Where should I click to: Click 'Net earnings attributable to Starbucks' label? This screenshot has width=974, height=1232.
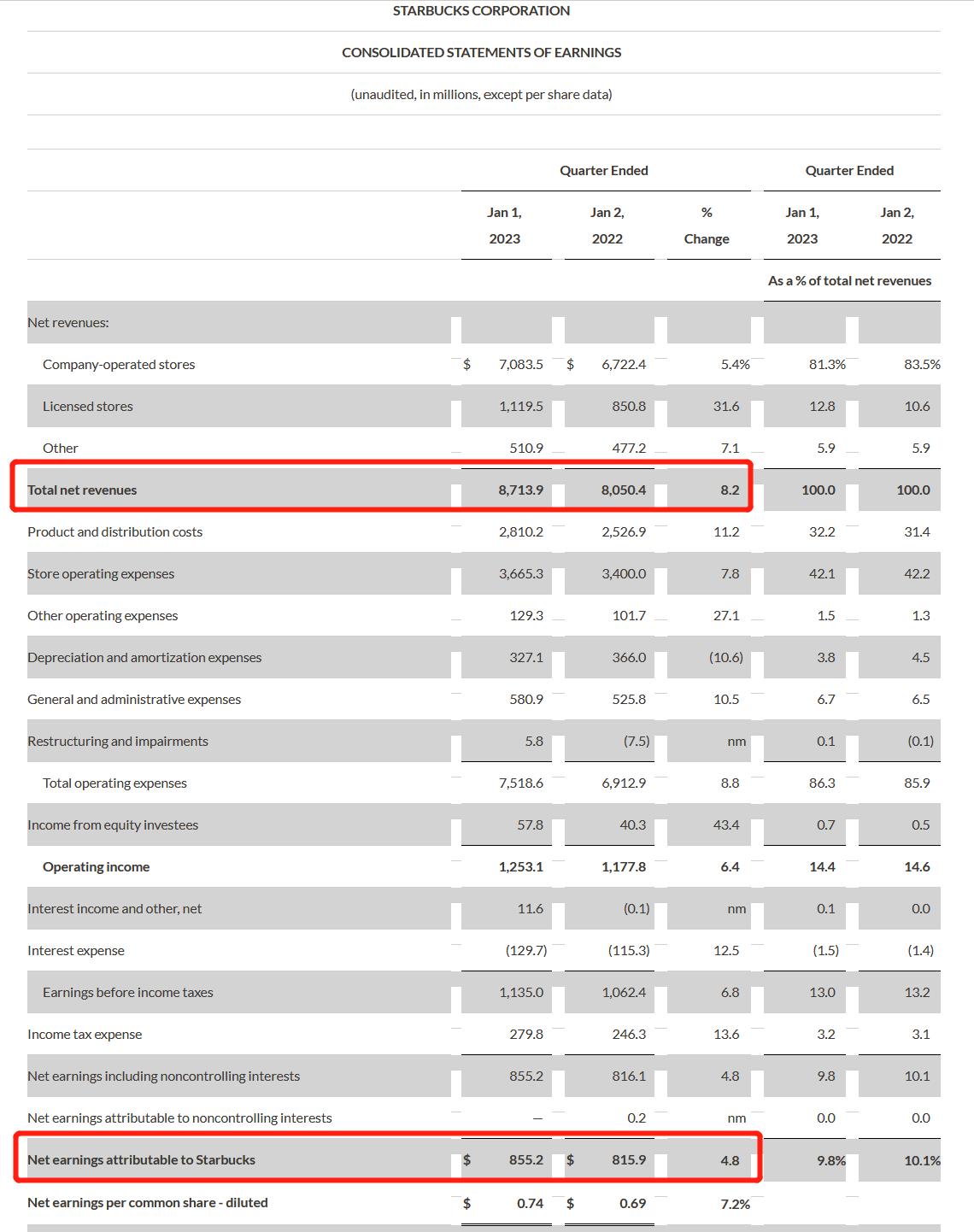pyautogui.click(x=141, y=1160)
